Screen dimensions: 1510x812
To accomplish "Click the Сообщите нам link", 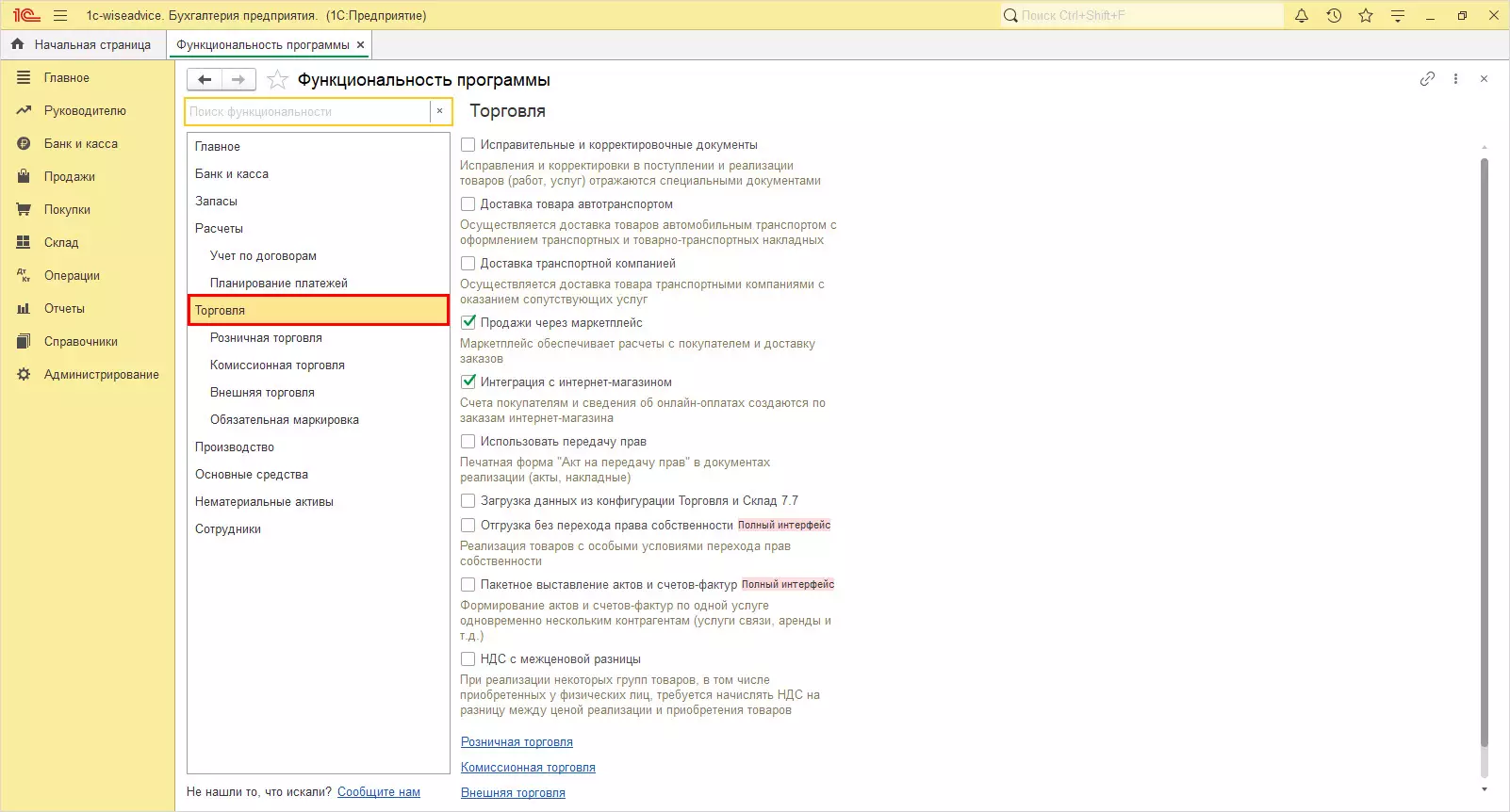I will [x=379, y=792].
